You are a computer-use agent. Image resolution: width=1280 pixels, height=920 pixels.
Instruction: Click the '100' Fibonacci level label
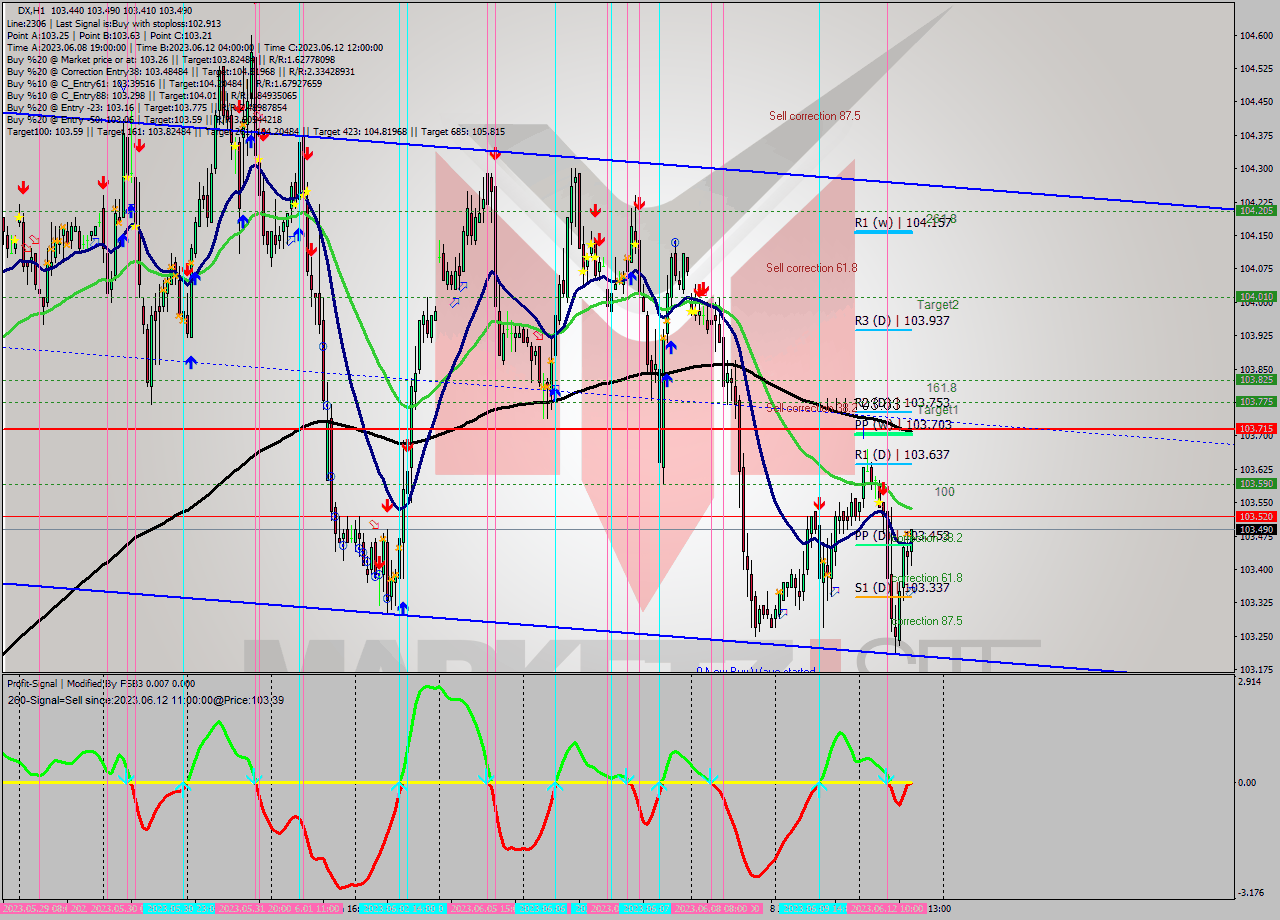point(944,493)
